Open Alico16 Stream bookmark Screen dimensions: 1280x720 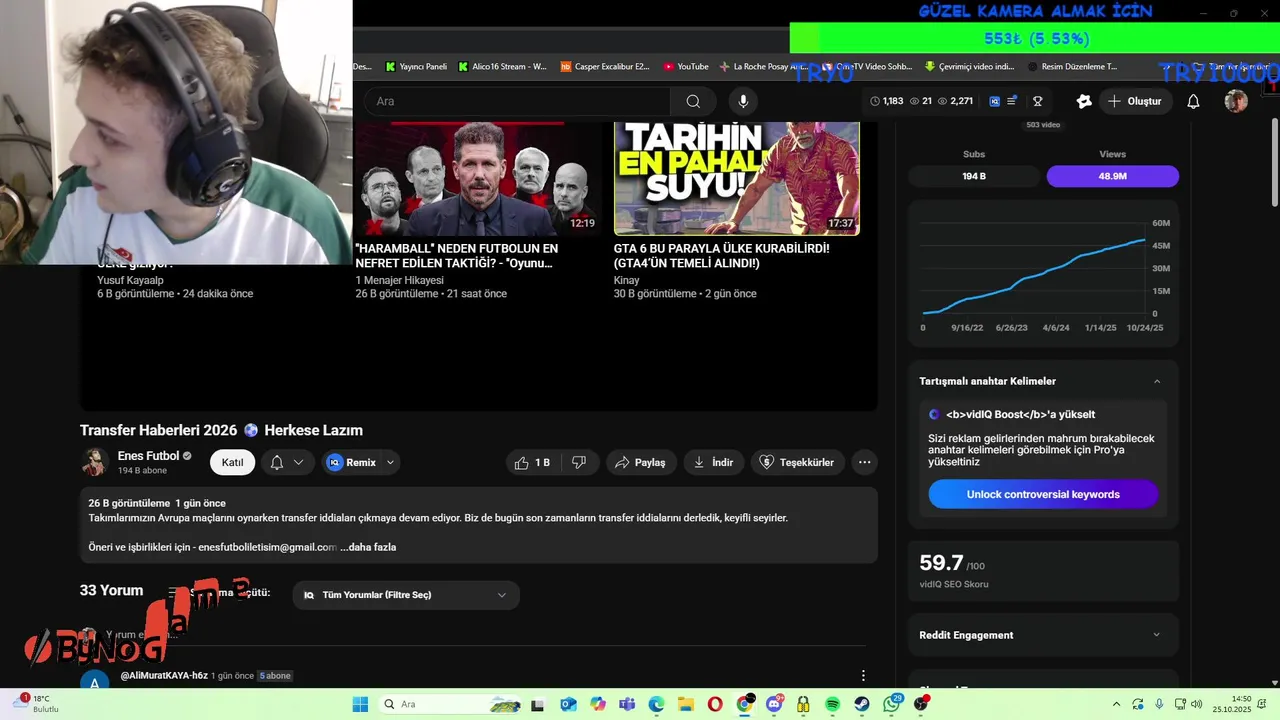click(x=503, y=67)
